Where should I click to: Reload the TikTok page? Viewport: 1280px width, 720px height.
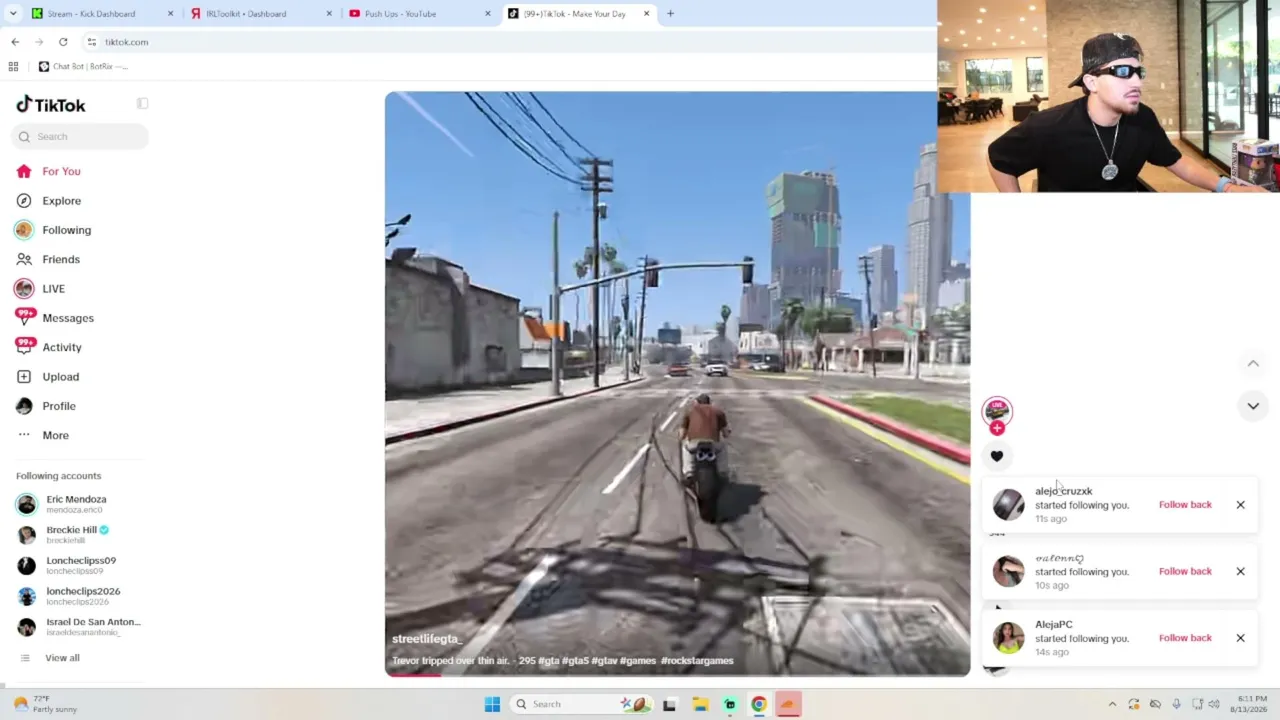(x=63, y=42)
